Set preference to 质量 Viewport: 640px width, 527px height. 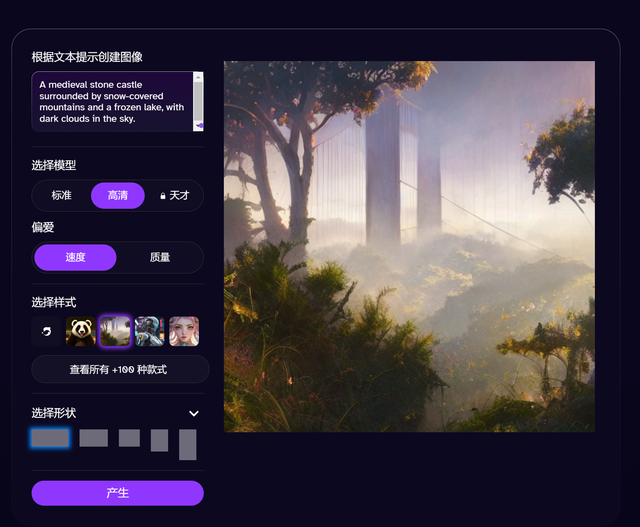[x=160, y=257]
